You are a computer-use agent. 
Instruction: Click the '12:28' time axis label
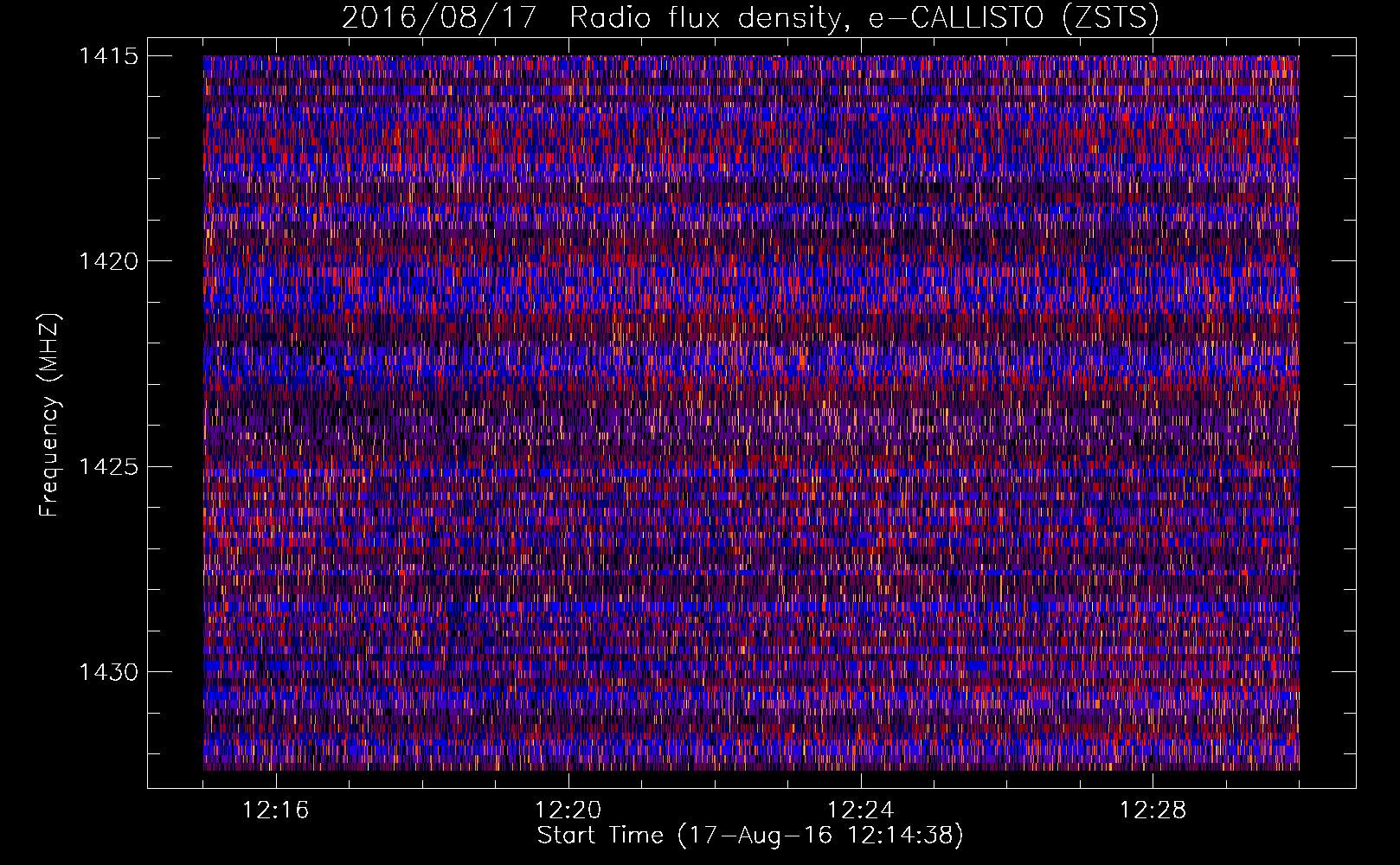[1153, 811]
